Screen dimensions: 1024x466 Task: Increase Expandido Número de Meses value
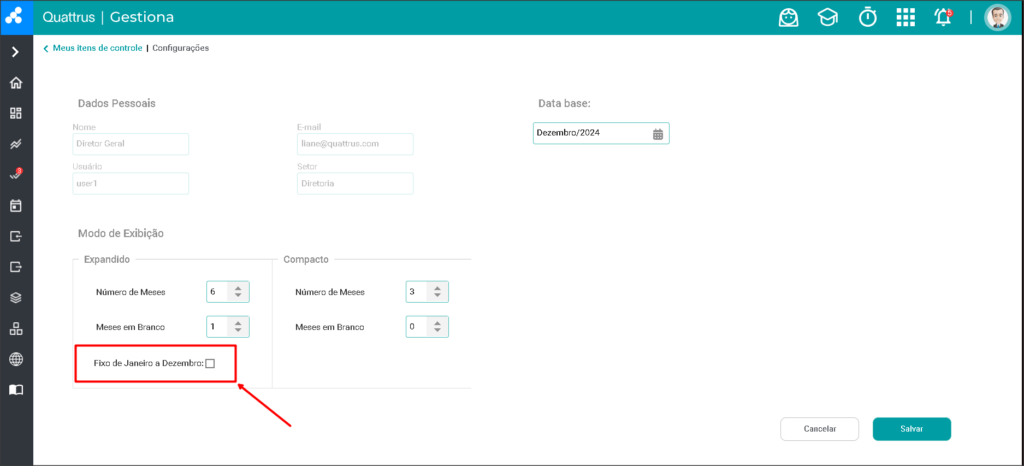click(238, 288)
